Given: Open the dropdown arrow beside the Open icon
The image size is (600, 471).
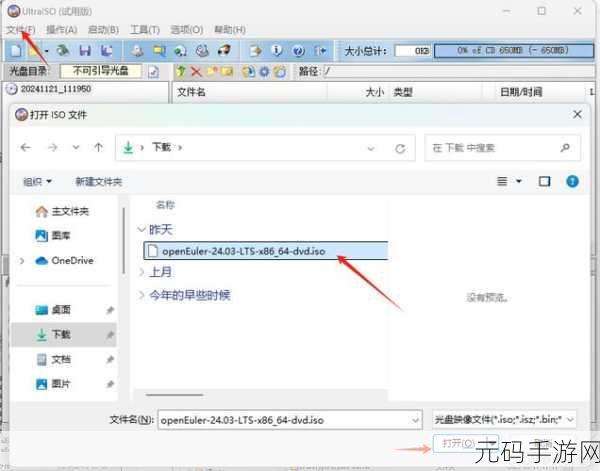Looking at the screenshot, I should (47, 51).
